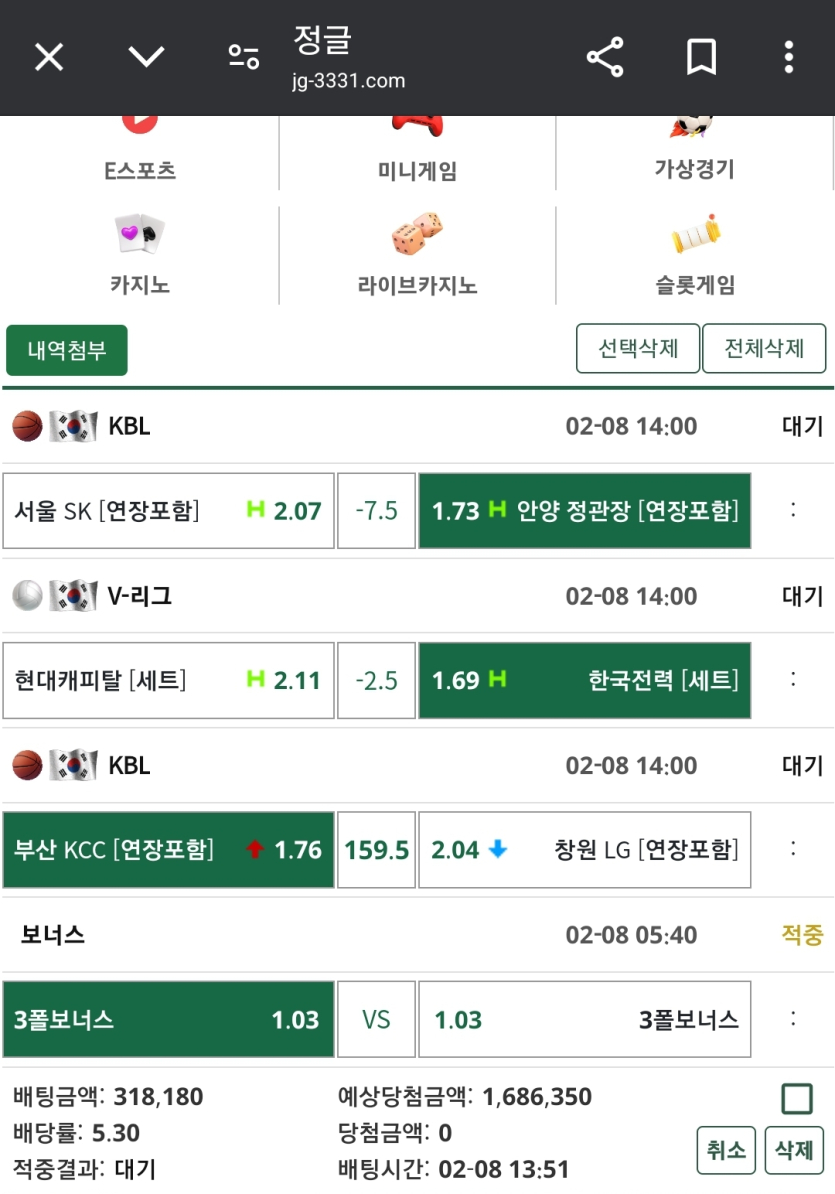Select the 카지노 playing cards icon
Image resolution: width=835 pixels, height=1194 pixels.
[x=140, y=232]
